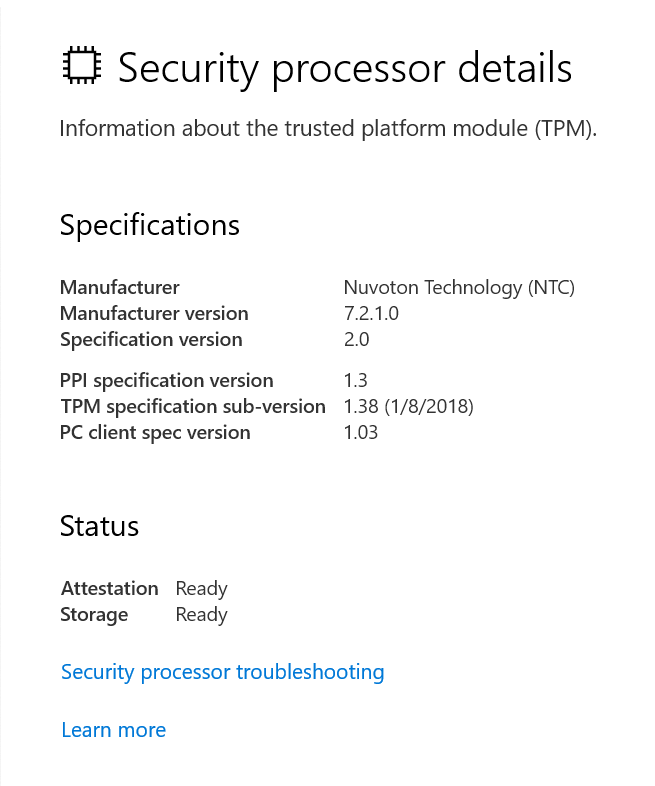The height and width of the screenshot is (786, 655).
Task: Click TPM specification sub-version label
Action: [193, 407]
